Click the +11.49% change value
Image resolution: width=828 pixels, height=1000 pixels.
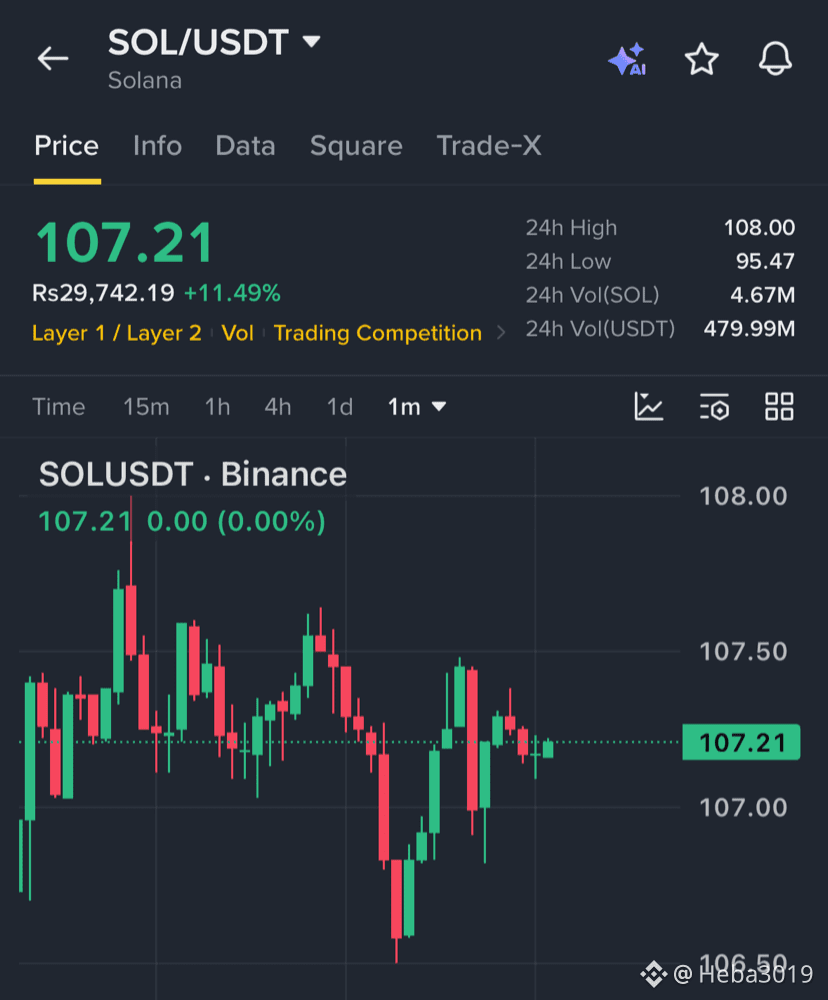(x=232, y=293)
